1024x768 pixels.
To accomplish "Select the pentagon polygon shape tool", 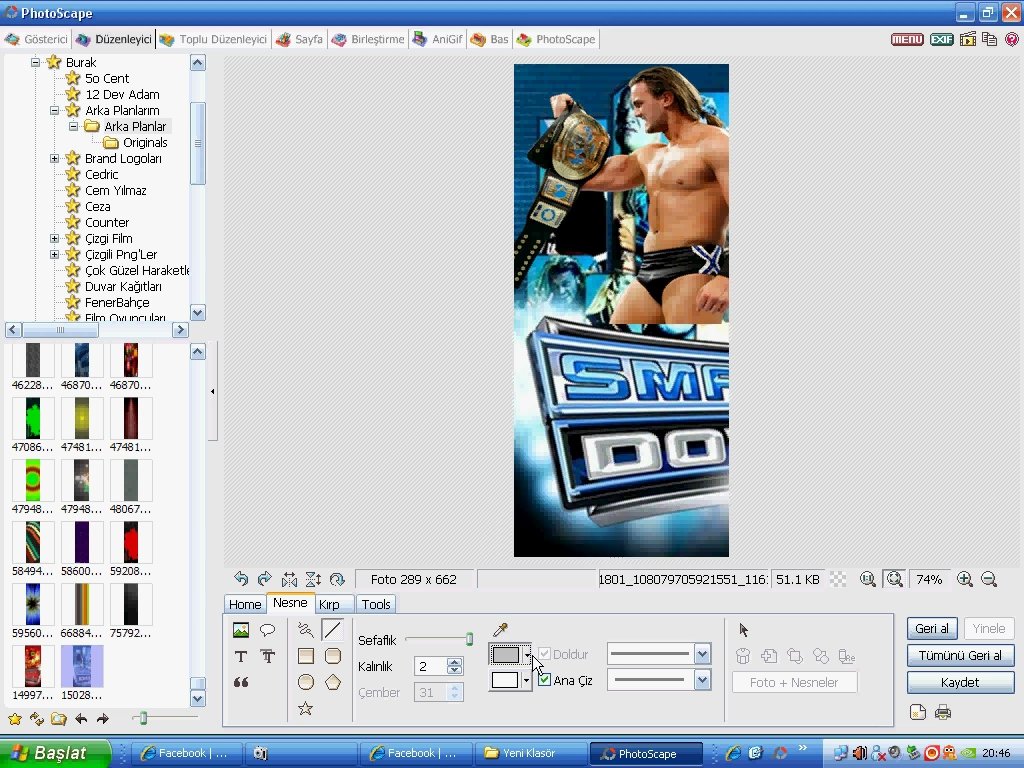I will (x=333, y=682).
